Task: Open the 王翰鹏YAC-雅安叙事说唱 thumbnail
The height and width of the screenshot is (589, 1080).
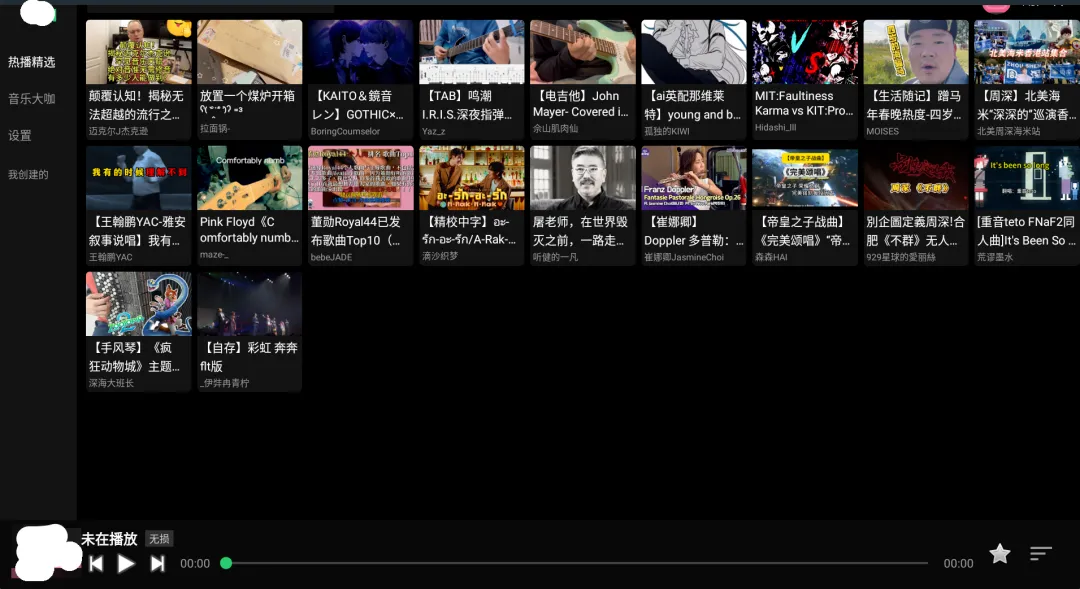Action: click(x=138, y=178)
